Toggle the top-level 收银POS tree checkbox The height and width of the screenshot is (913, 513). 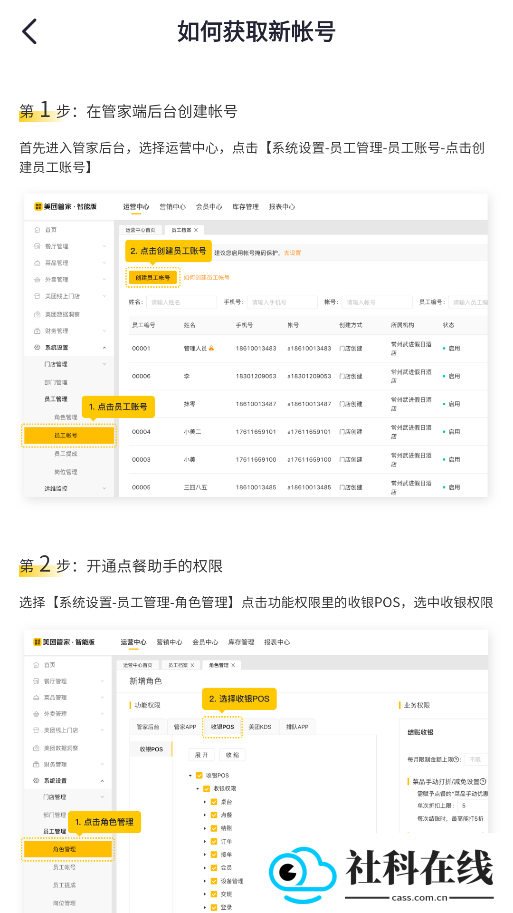pos(200,776)
